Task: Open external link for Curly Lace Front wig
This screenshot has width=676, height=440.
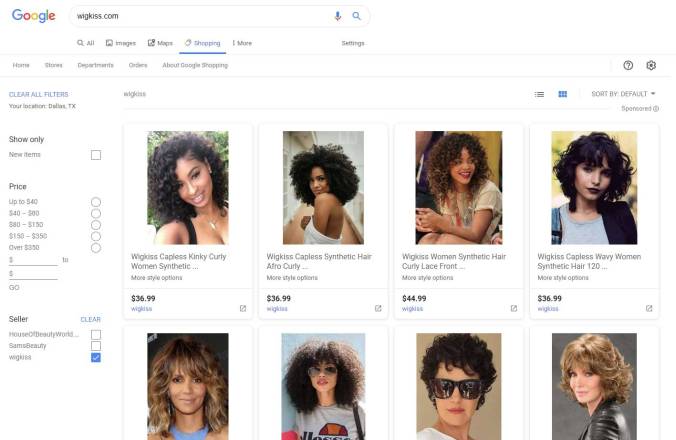Action: click(x=513, y=309)
